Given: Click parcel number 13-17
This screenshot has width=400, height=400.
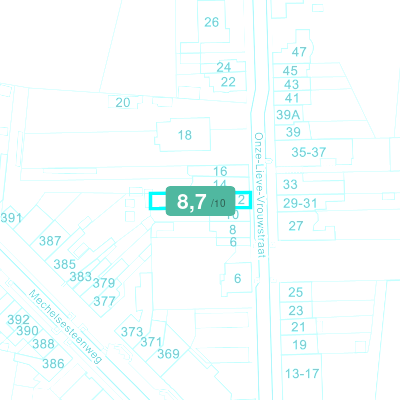Looking at the screenshot, I should tap(302, 374).
